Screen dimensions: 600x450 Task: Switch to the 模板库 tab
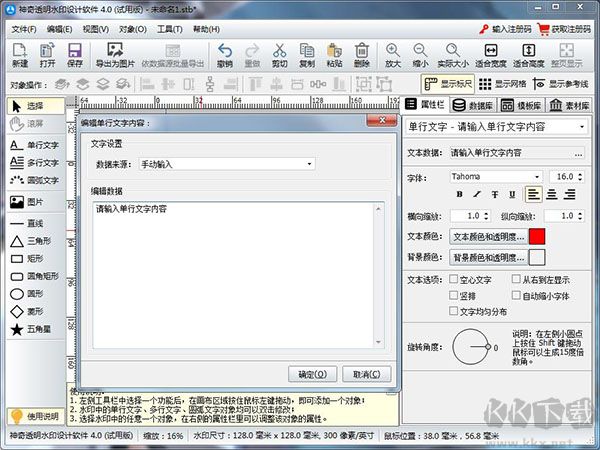coord(526,105)
